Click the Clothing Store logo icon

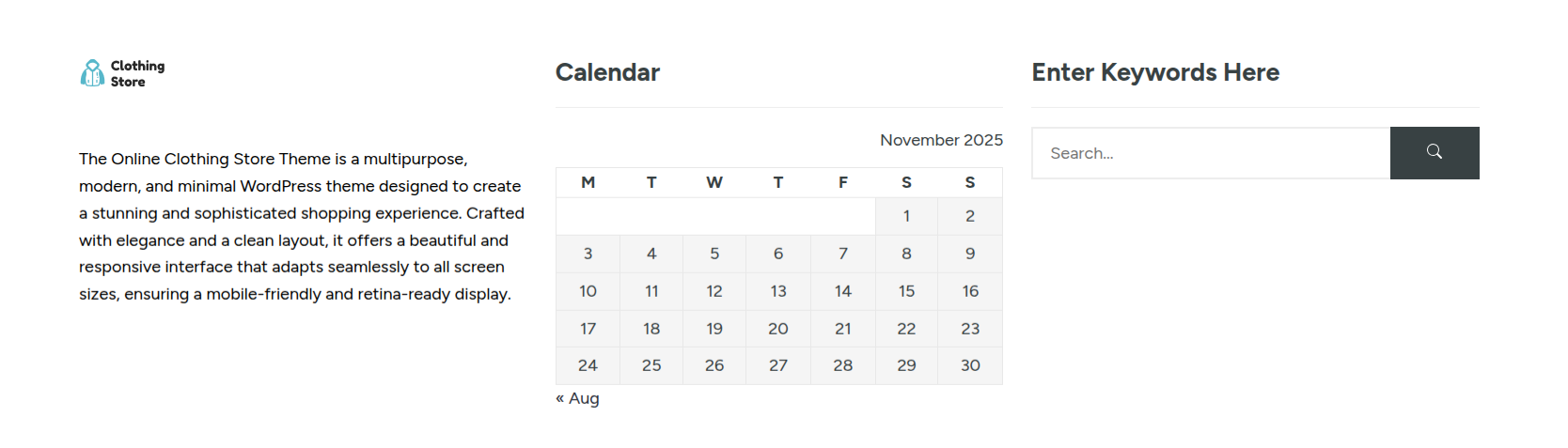[x=92, y=73]
